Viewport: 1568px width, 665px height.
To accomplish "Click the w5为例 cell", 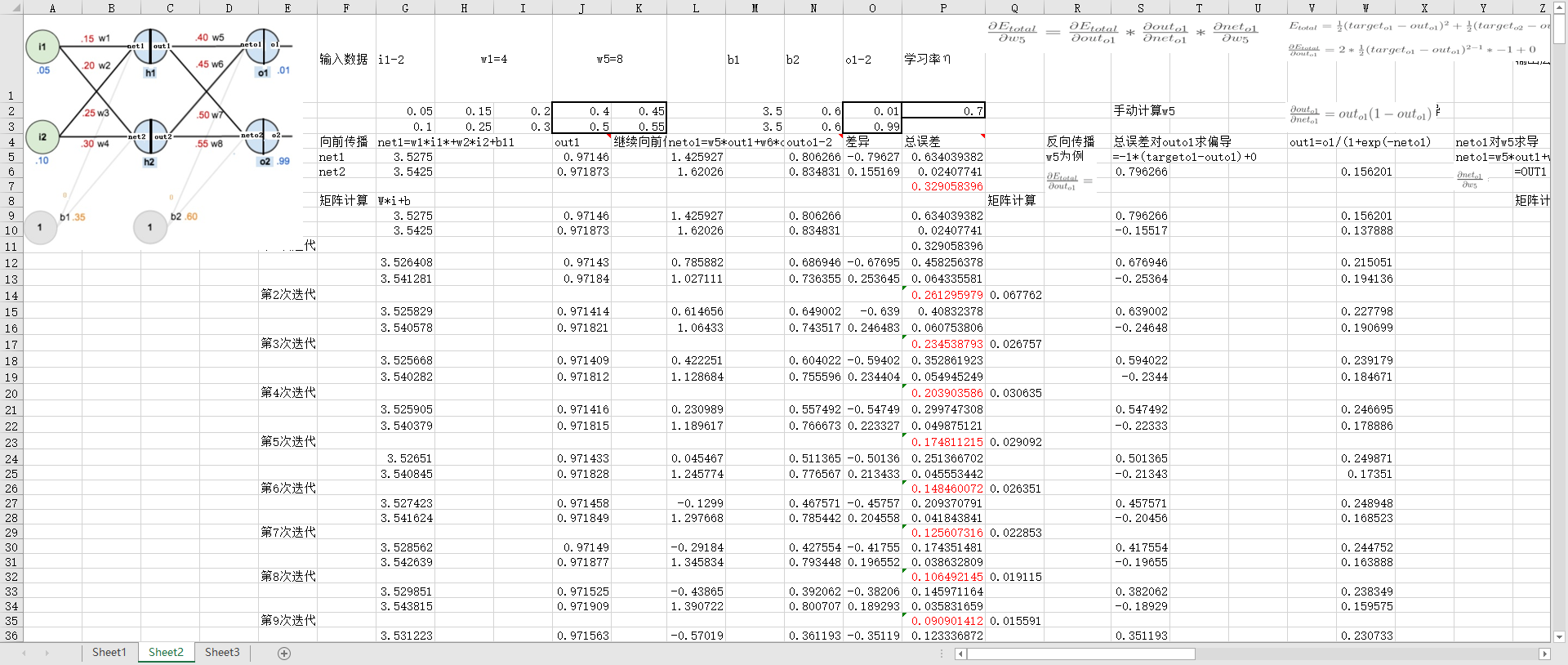I will [x=1076, y=157].
